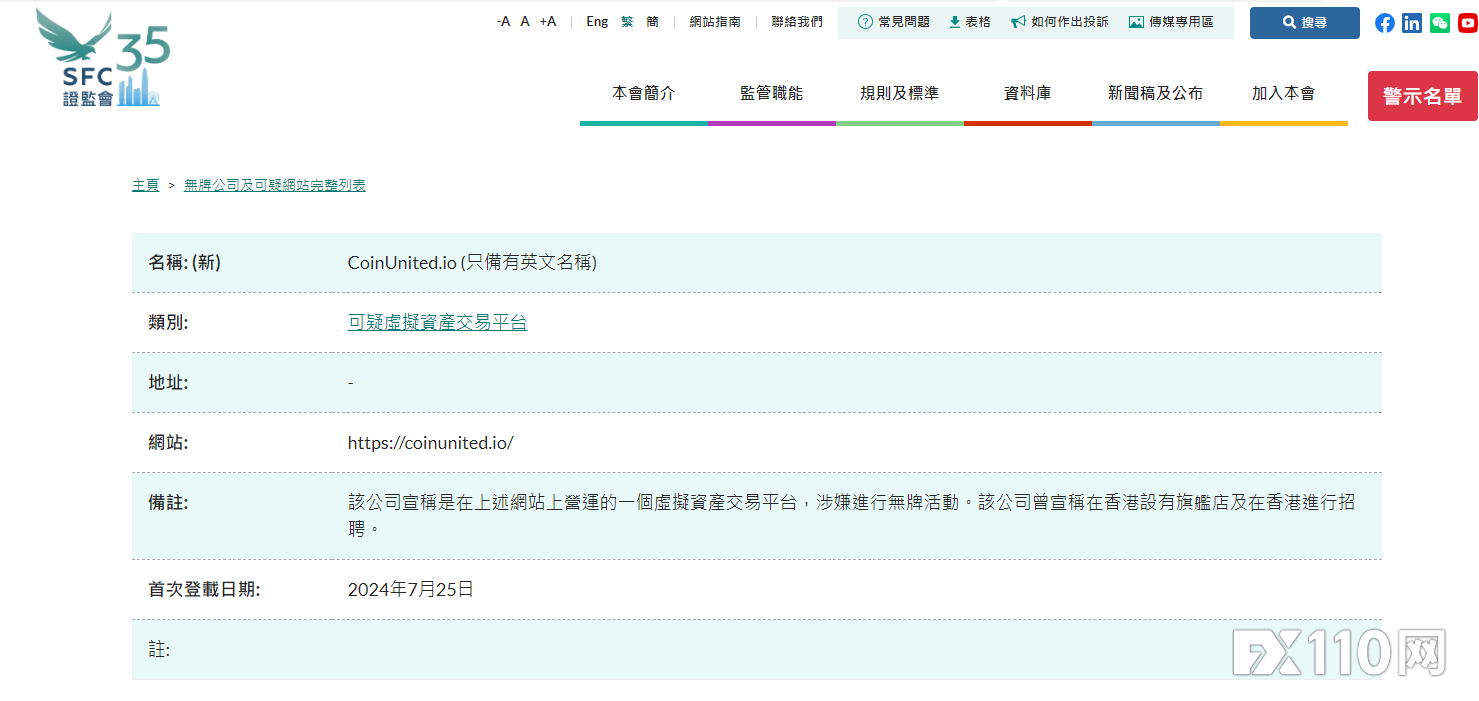
Task: Open the 本會簡介 menu
Action: tap(644, 93)
